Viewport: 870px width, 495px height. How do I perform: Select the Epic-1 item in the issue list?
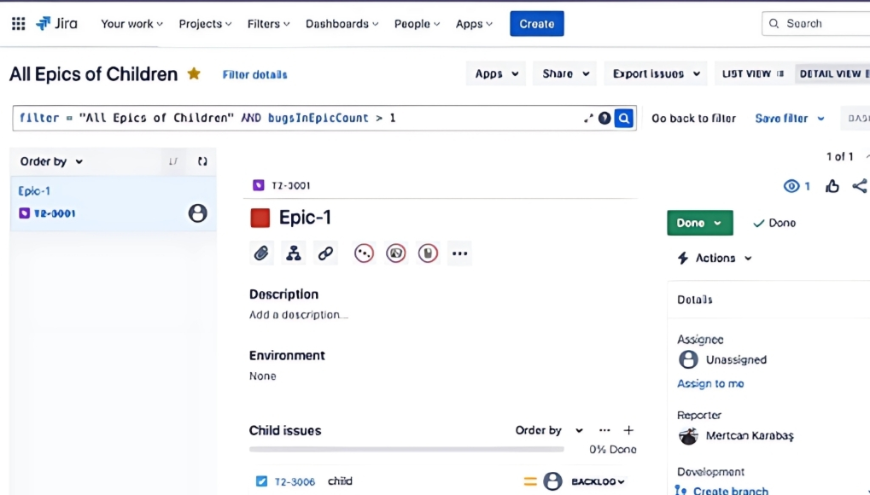[x=113, y=203]
